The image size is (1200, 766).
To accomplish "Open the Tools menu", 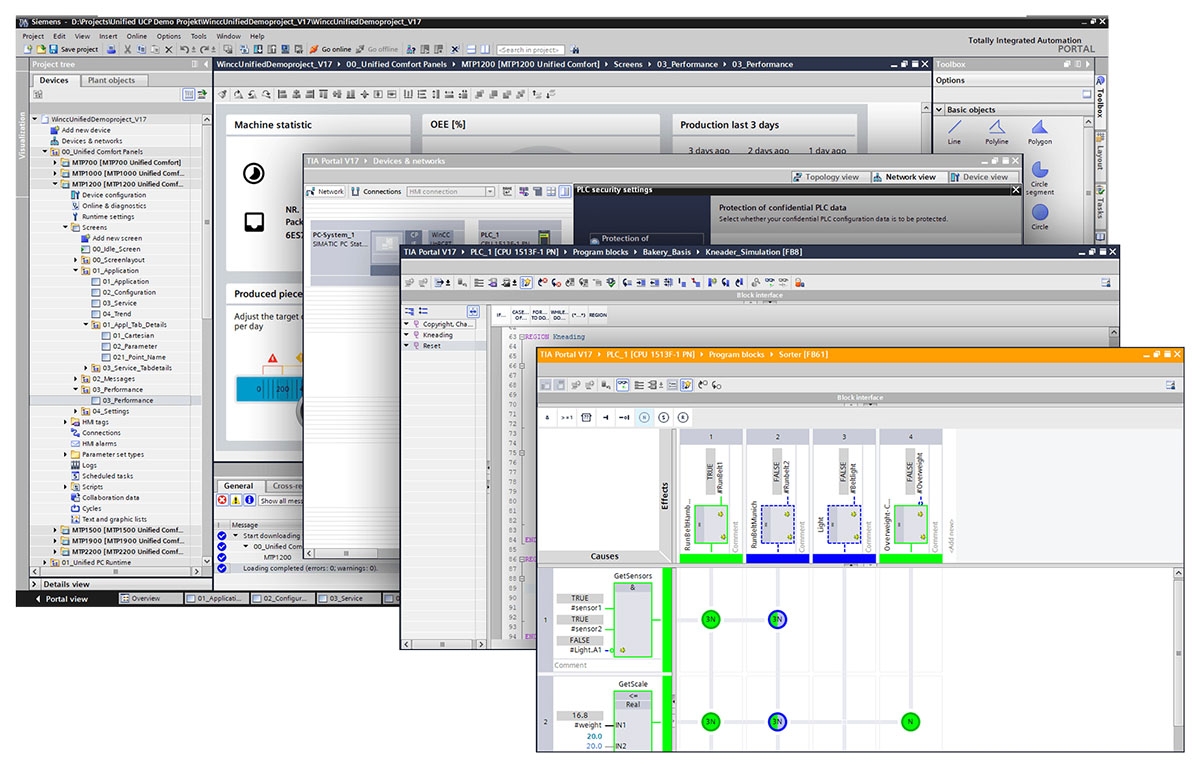I will pyautogui.click(x=199, y=36).
